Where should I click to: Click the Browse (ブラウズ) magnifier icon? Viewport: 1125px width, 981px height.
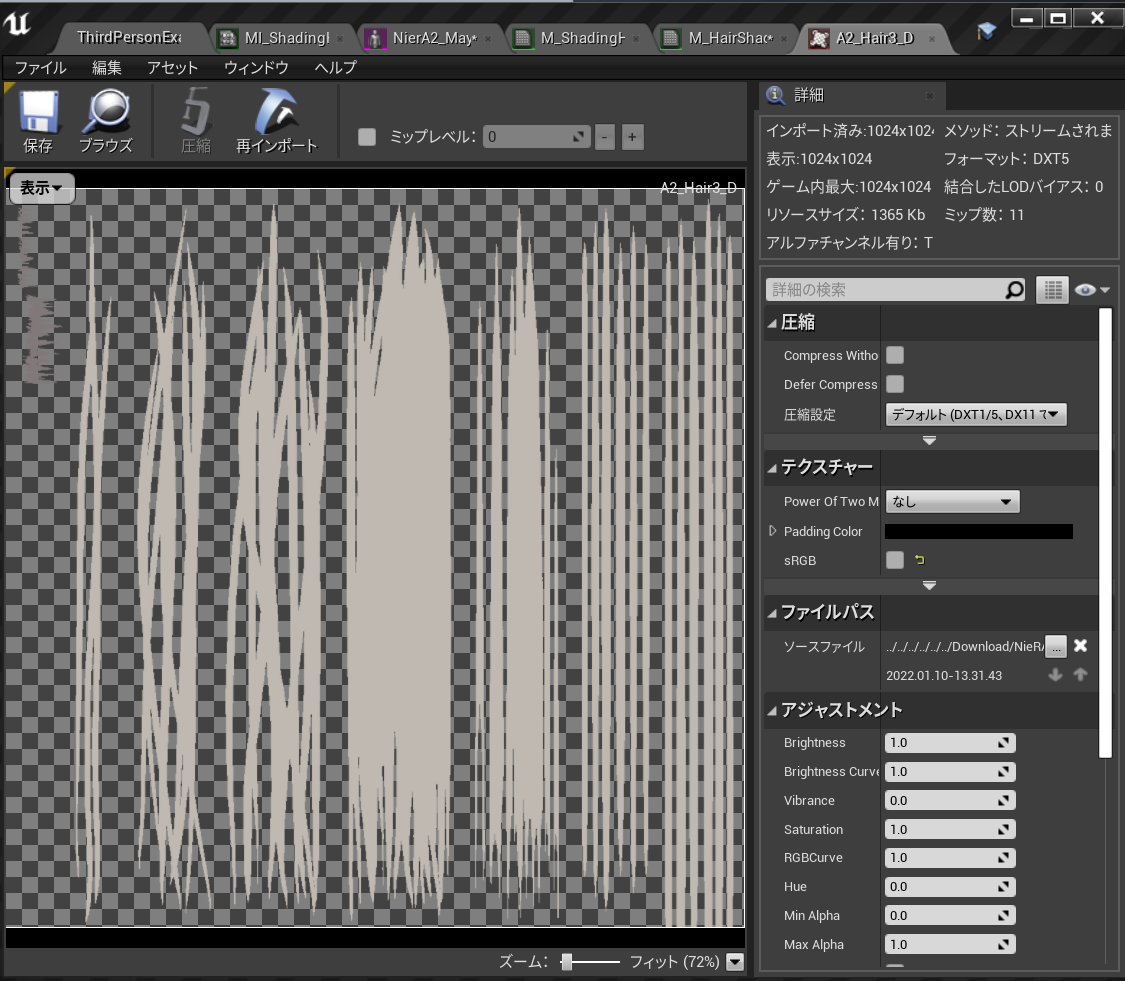105,120
